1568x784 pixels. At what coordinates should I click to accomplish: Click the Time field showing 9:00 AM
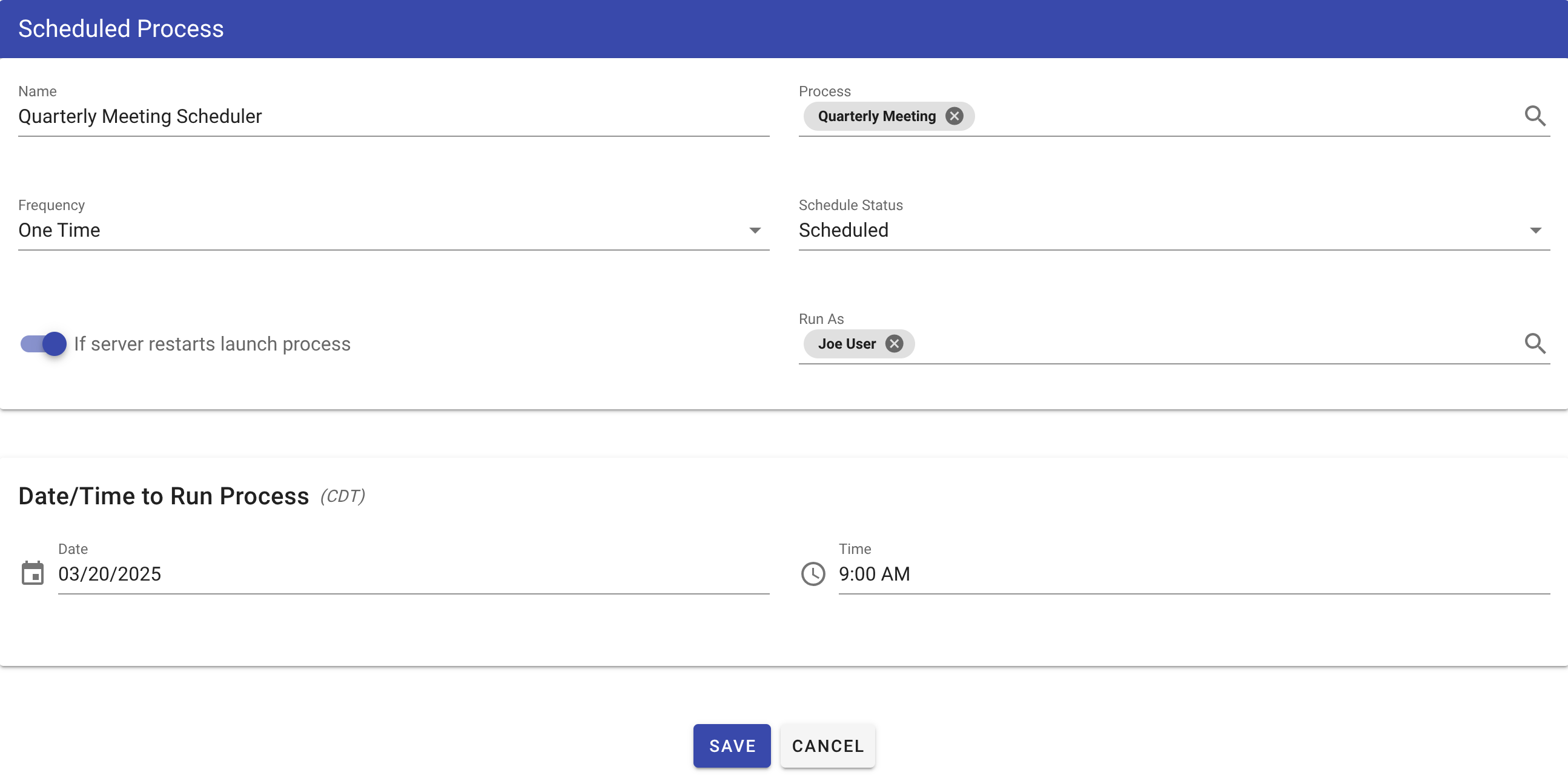[x=1193, y=573]
